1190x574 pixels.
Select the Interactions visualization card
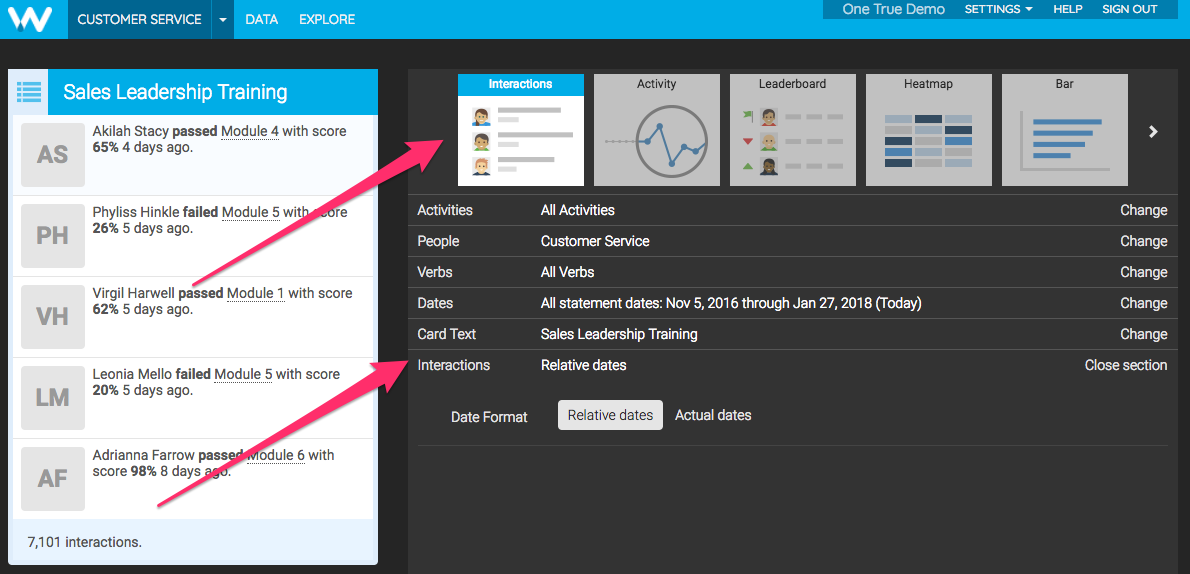[x=520, y=130]
